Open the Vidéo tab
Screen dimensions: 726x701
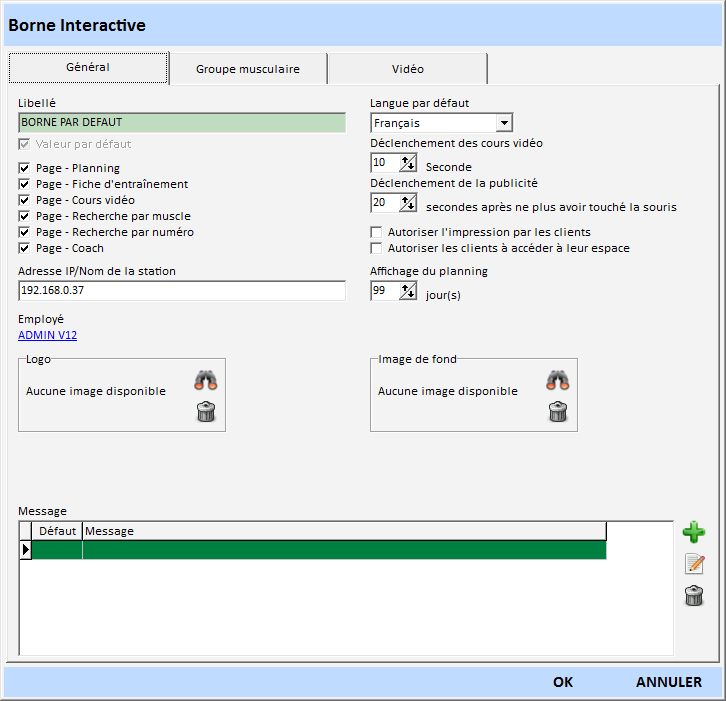407,69
